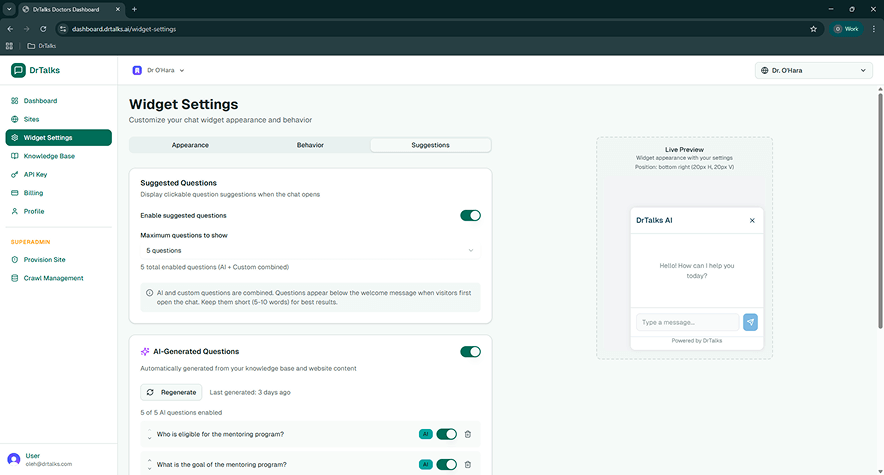Open the tab search dropdown arrow
The width and height of the screenshot is (884, 475).
pos(9,9)
